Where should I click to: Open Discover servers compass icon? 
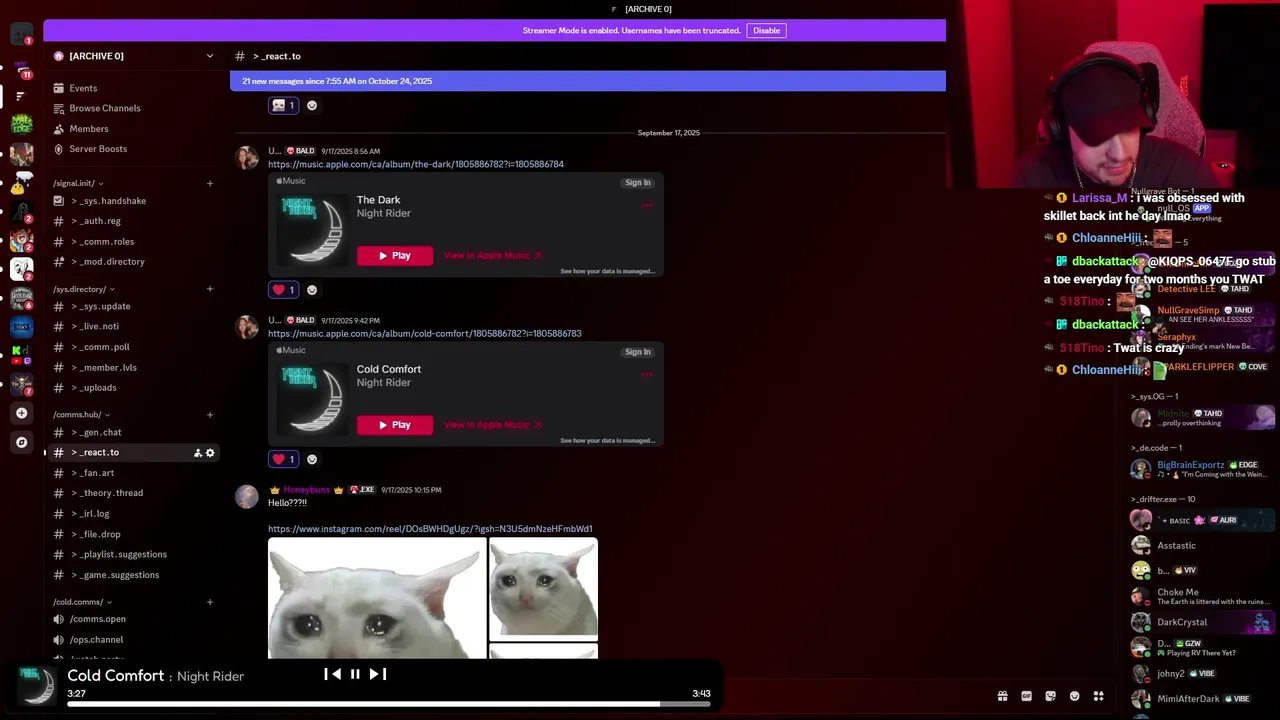[21, 442]
